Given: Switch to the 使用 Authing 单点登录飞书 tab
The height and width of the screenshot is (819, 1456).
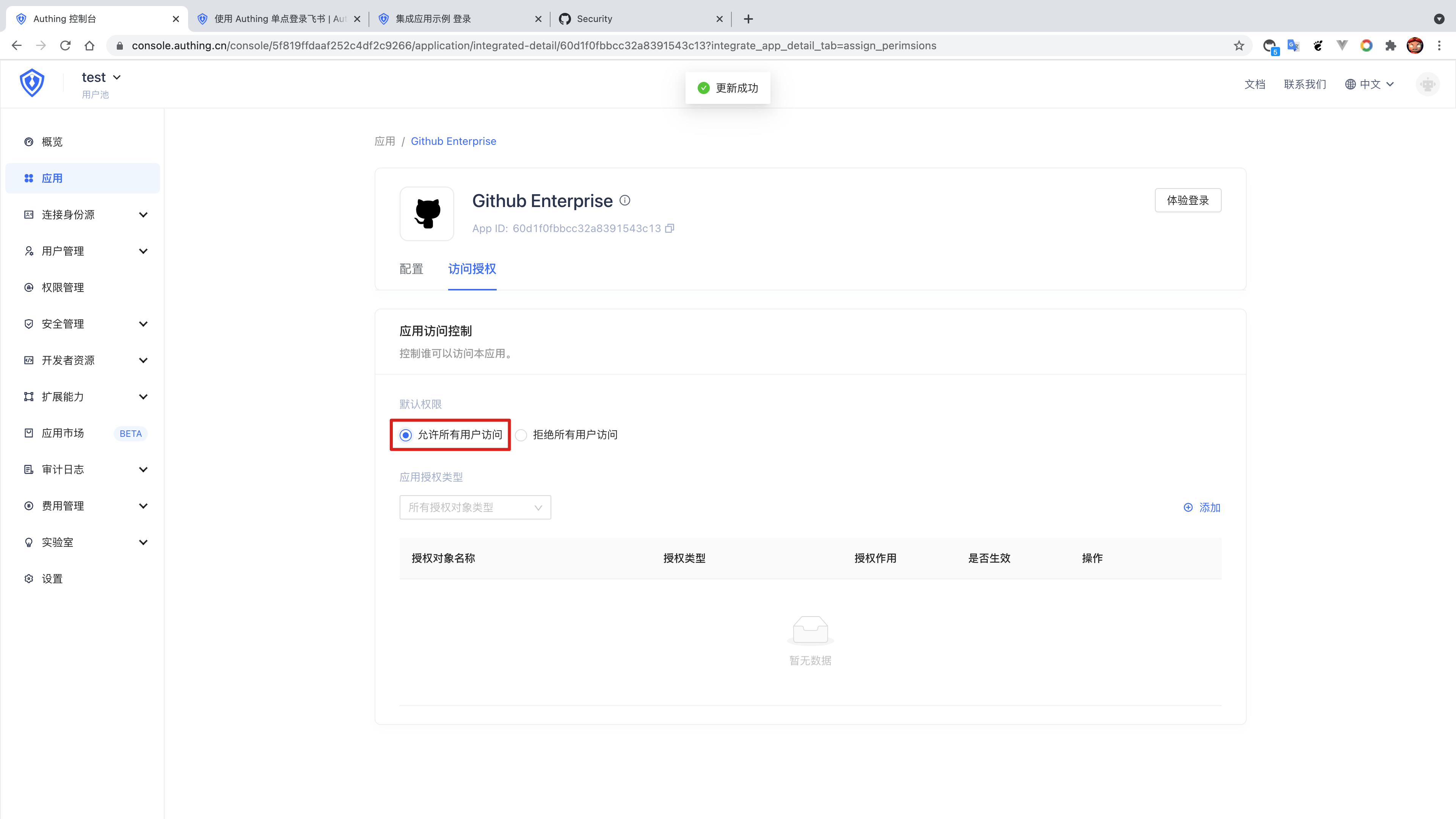Looking at the screenshot, I should point(279,19).
